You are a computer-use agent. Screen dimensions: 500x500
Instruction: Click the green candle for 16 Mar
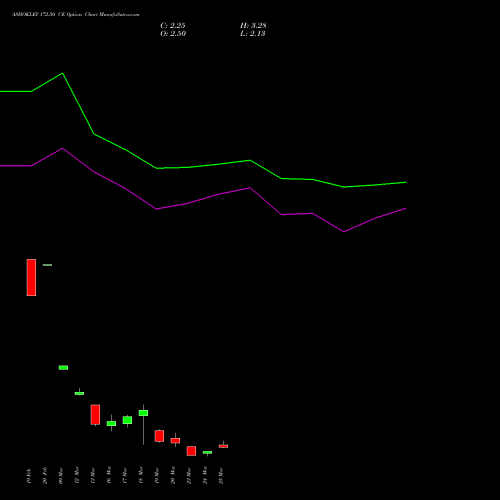111,423
